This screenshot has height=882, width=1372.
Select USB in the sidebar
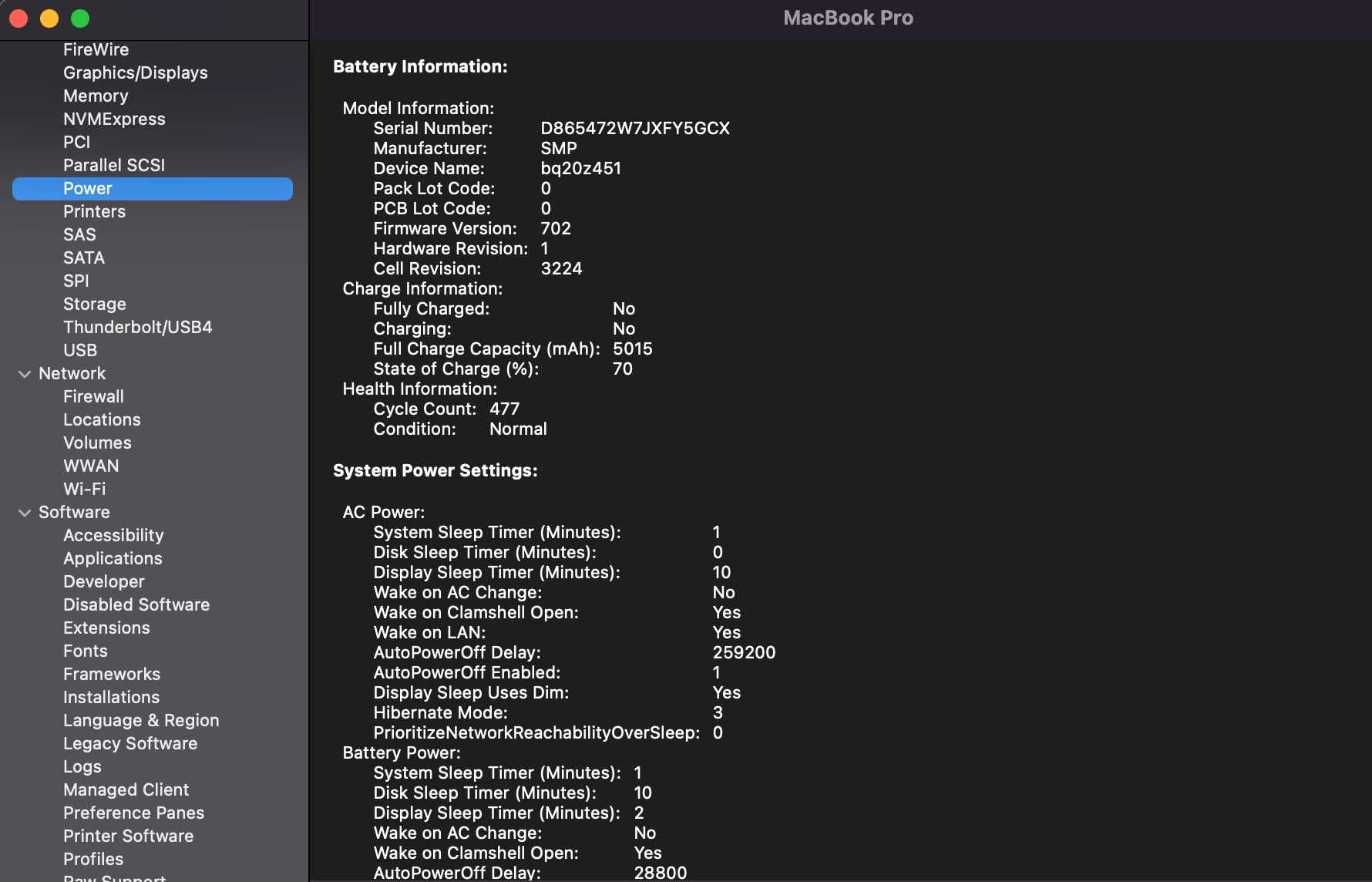(80, 350)
